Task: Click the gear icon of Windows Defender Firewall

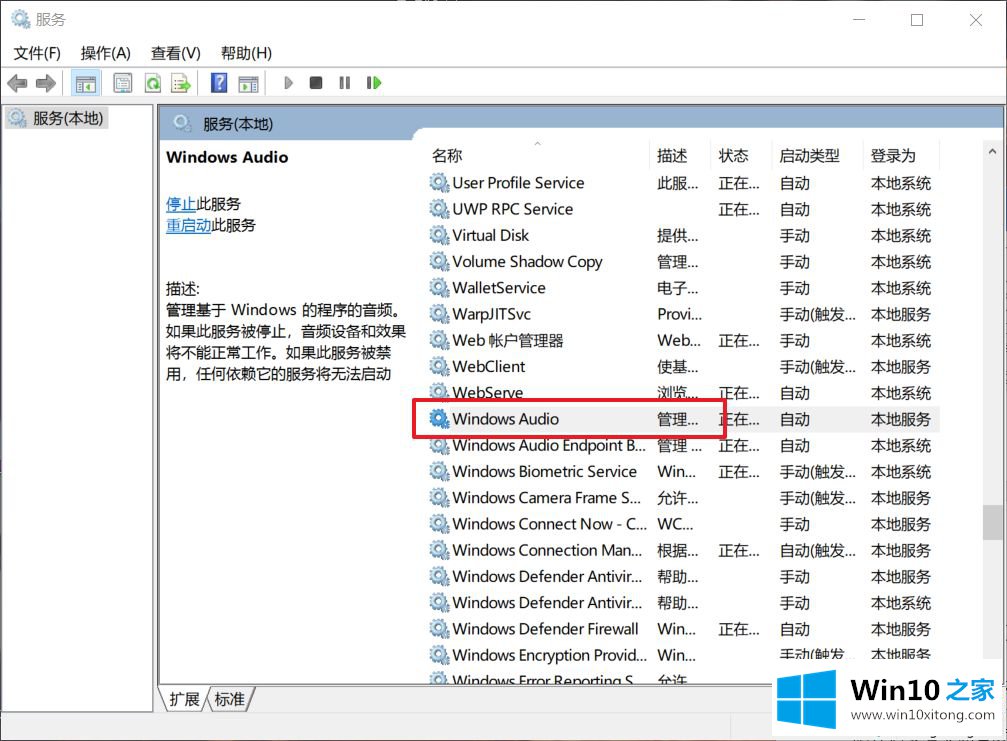Action: pyautogui.click(x=439, y=629)
